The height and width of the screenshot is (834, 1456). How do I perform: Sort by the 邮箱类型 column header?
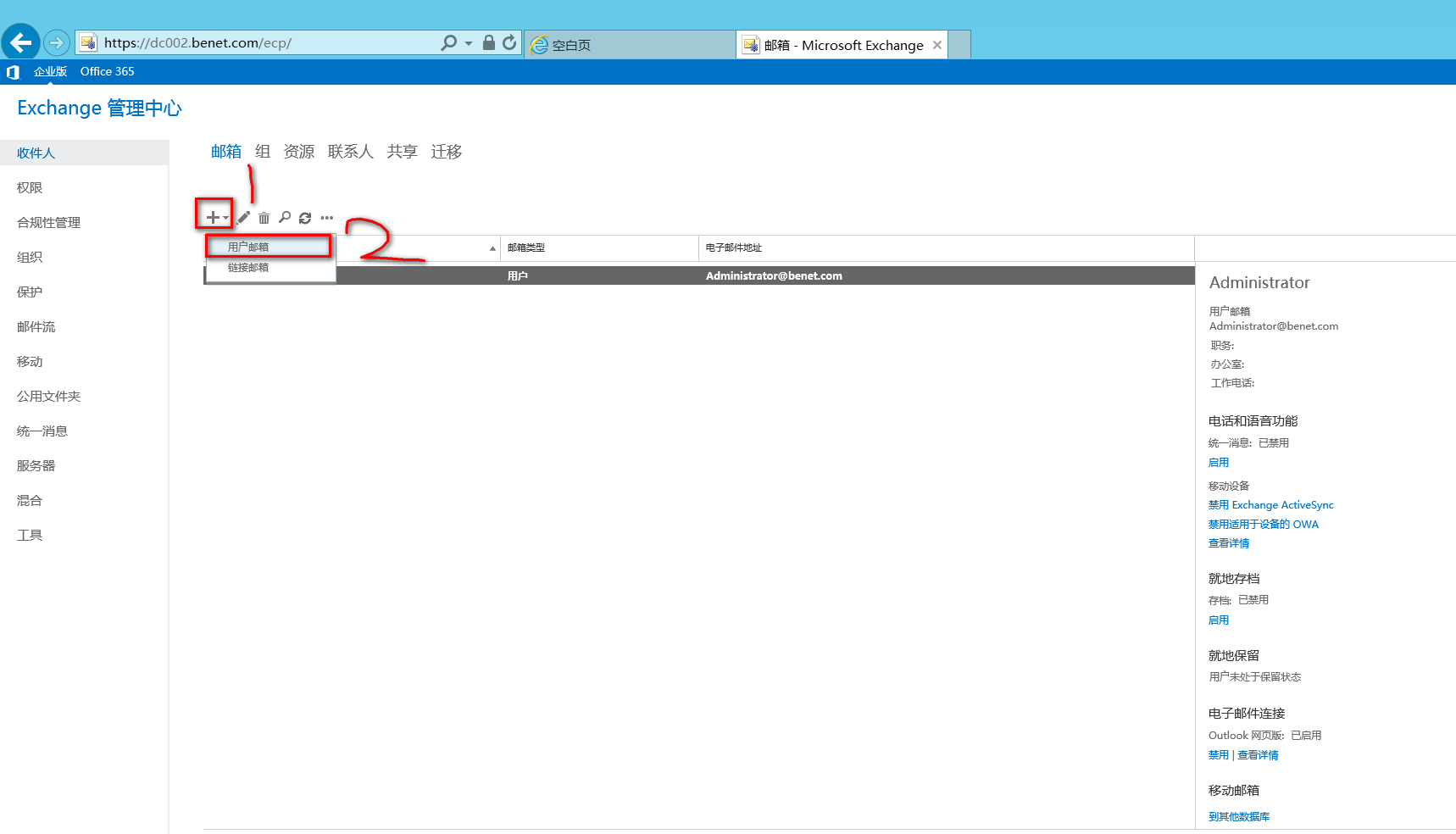tap(599, 247)
